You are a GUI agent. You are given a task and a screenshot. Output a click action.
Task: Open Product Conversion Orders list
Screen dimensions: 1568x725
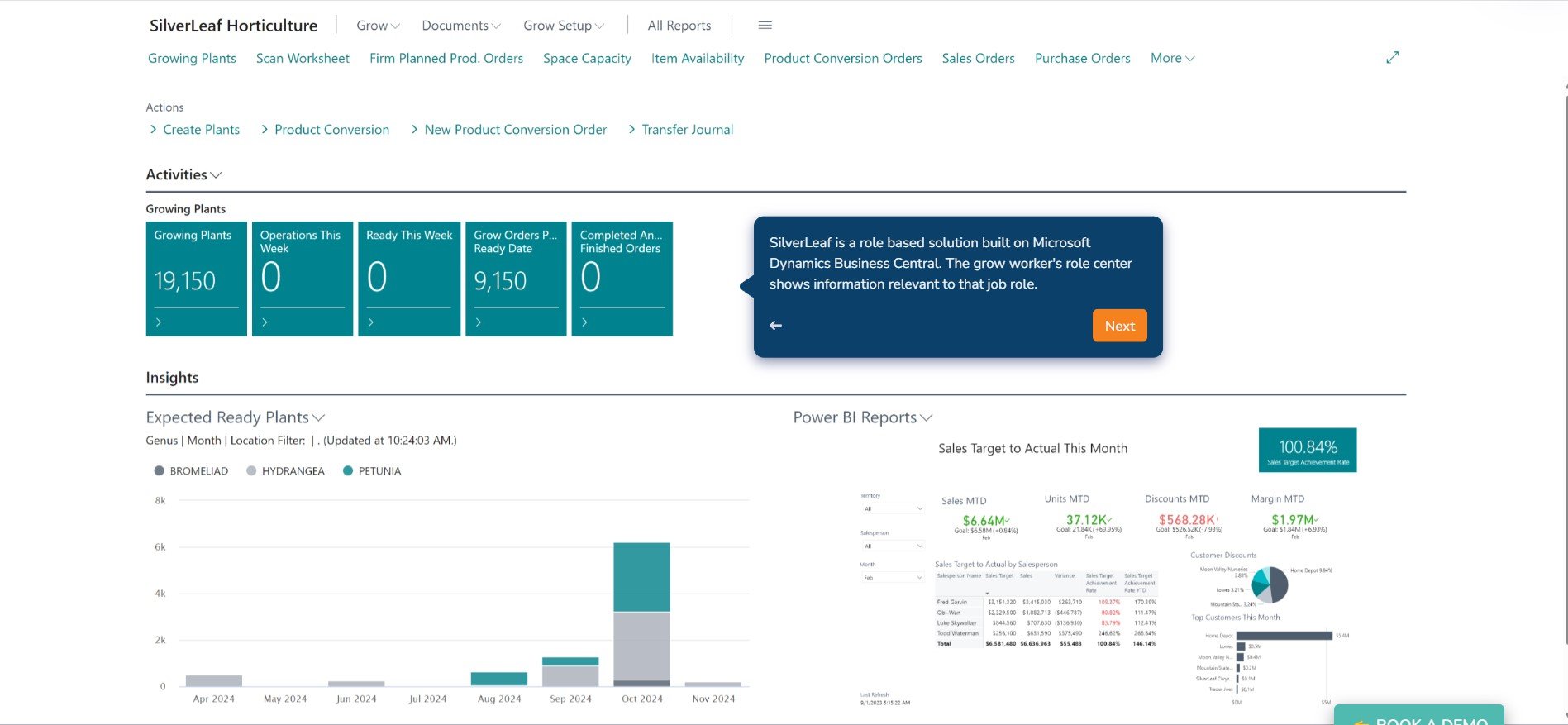coord(843,58)
